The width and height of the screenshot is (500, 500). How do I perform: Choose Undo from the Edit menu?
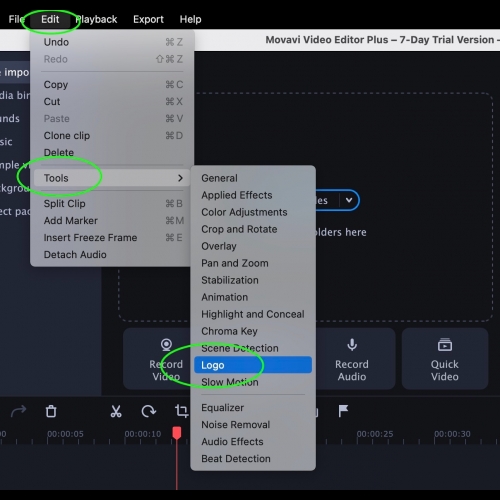(x=112, y=42)
